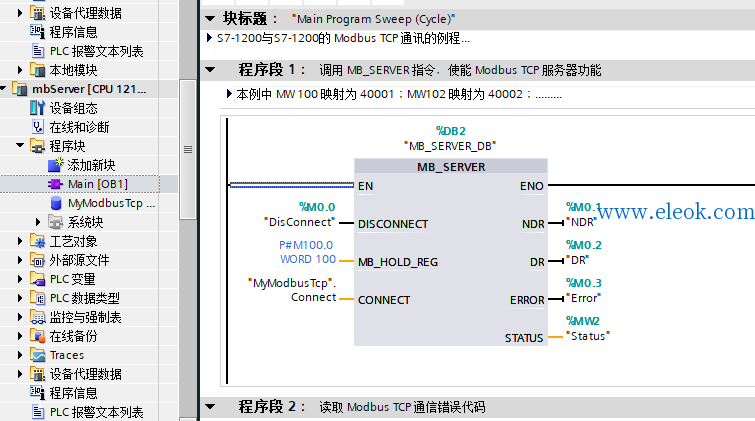The width and height of the screenshot is (755, 421).
Task: Collapse the 程序块 folder
Action: [x=20, y=145]
